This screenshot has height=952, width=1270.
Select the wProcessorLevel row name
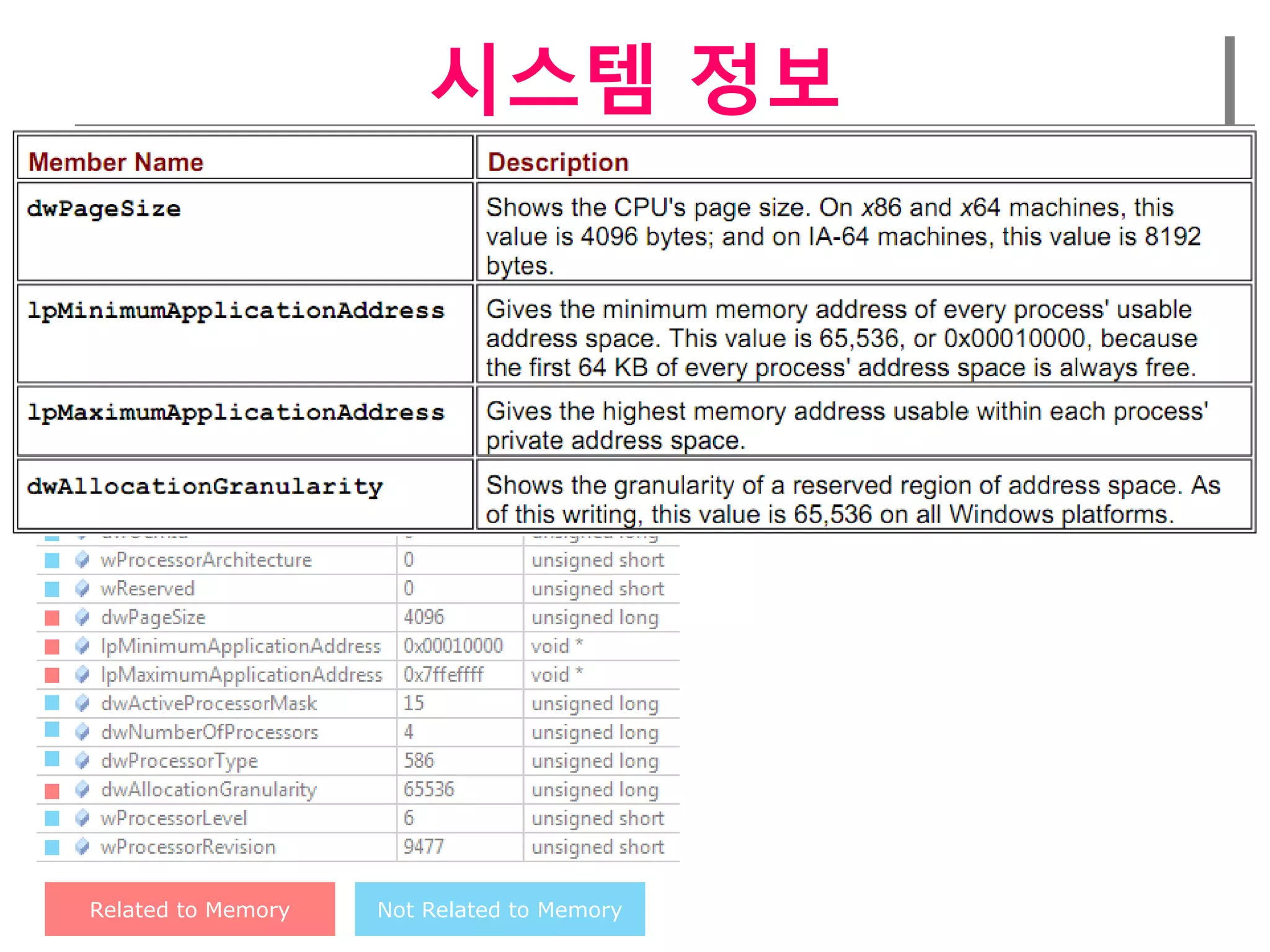pyautogui.click(x=174, y=818)
